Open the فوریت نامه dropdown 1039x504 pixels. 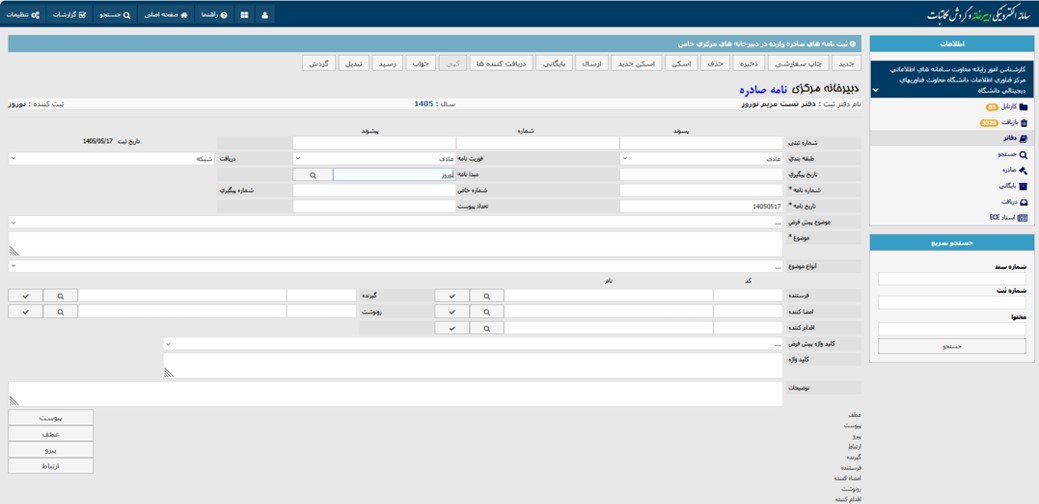374,159
